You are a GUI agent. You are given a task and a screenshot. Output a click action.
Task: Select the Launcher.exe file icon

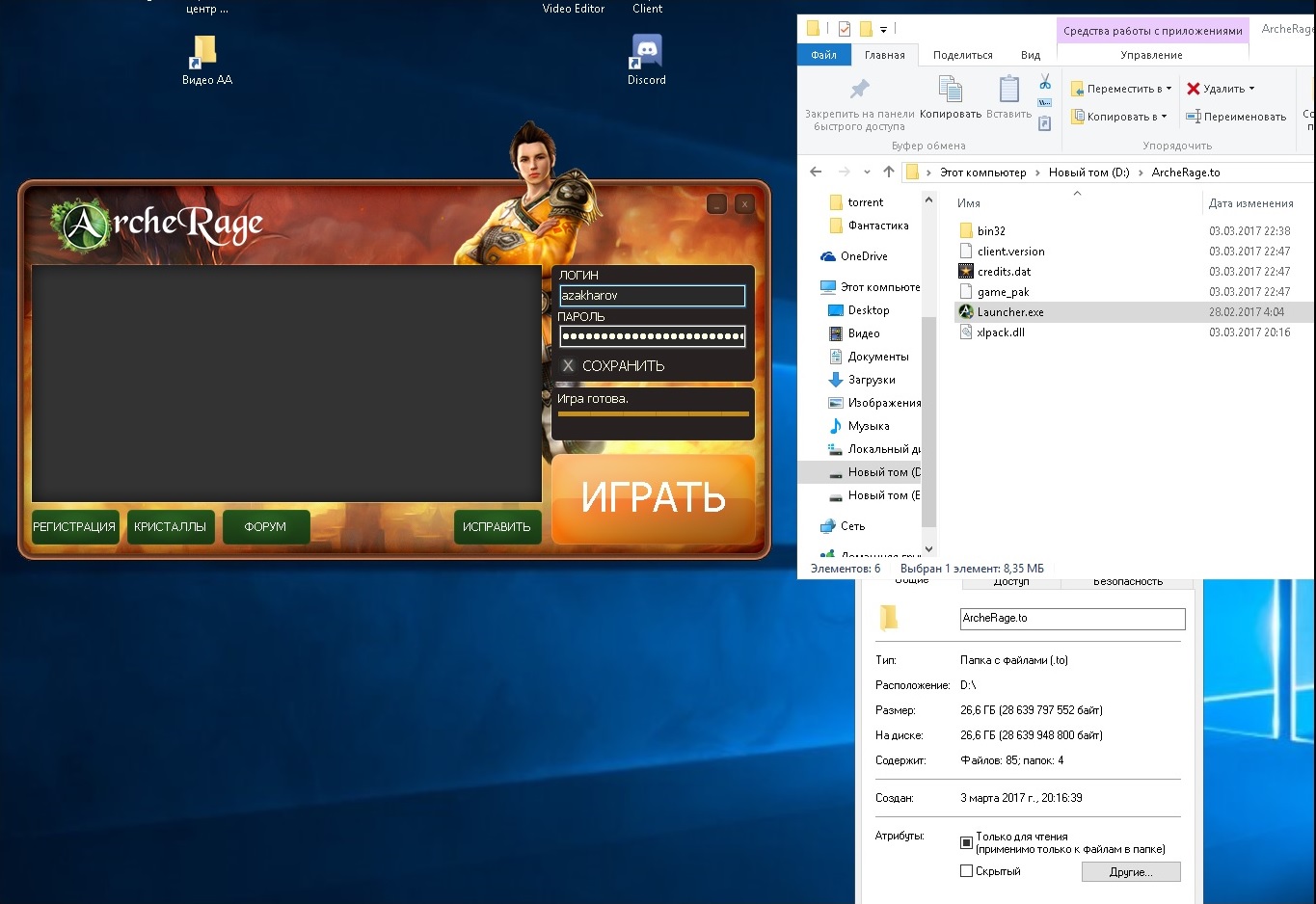pos(966,311)
